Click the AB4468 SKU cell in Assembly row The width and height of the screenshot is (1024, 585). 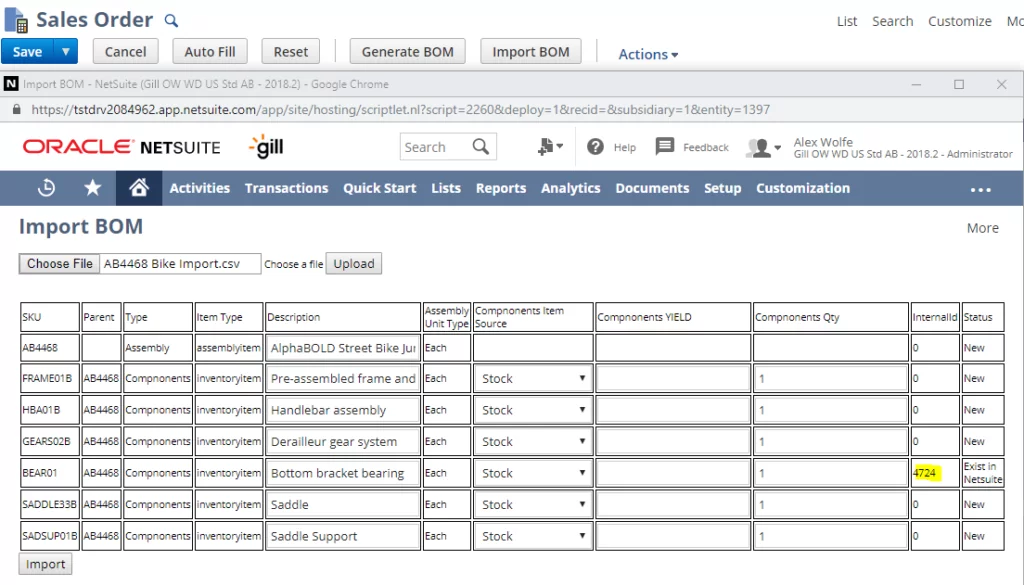tap(50, 348)
